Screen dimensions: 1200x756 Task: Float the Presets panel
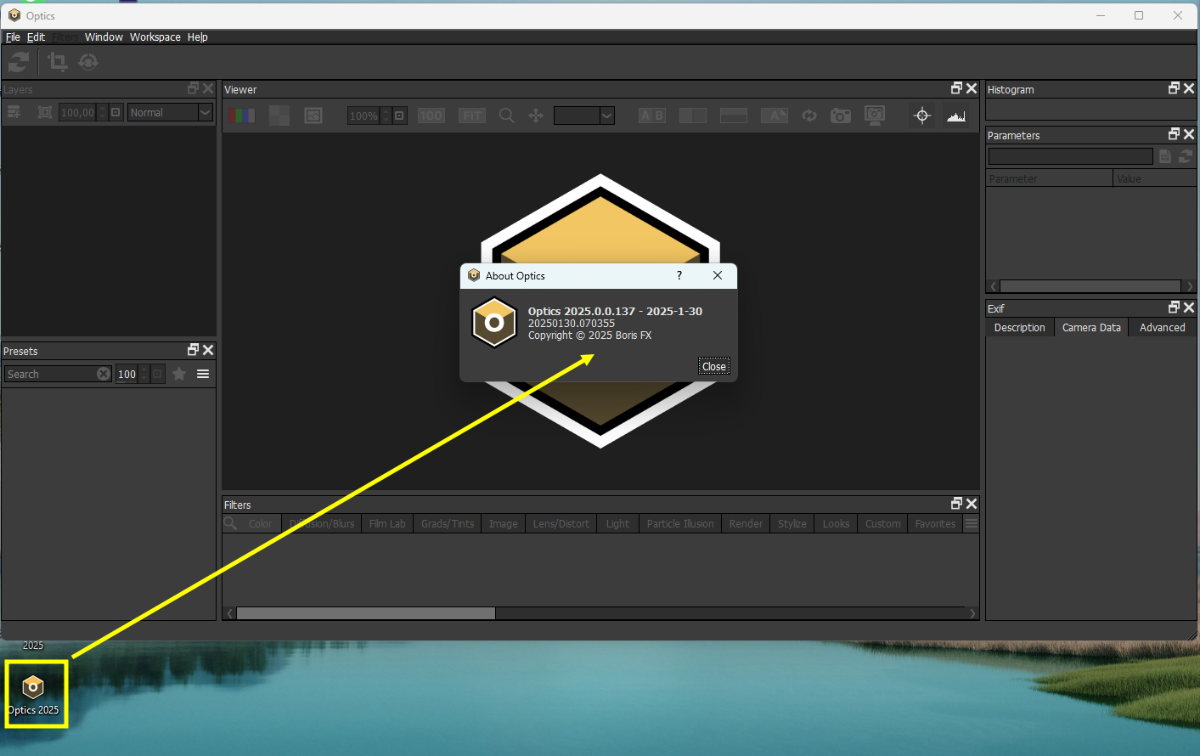click(193, 350)
